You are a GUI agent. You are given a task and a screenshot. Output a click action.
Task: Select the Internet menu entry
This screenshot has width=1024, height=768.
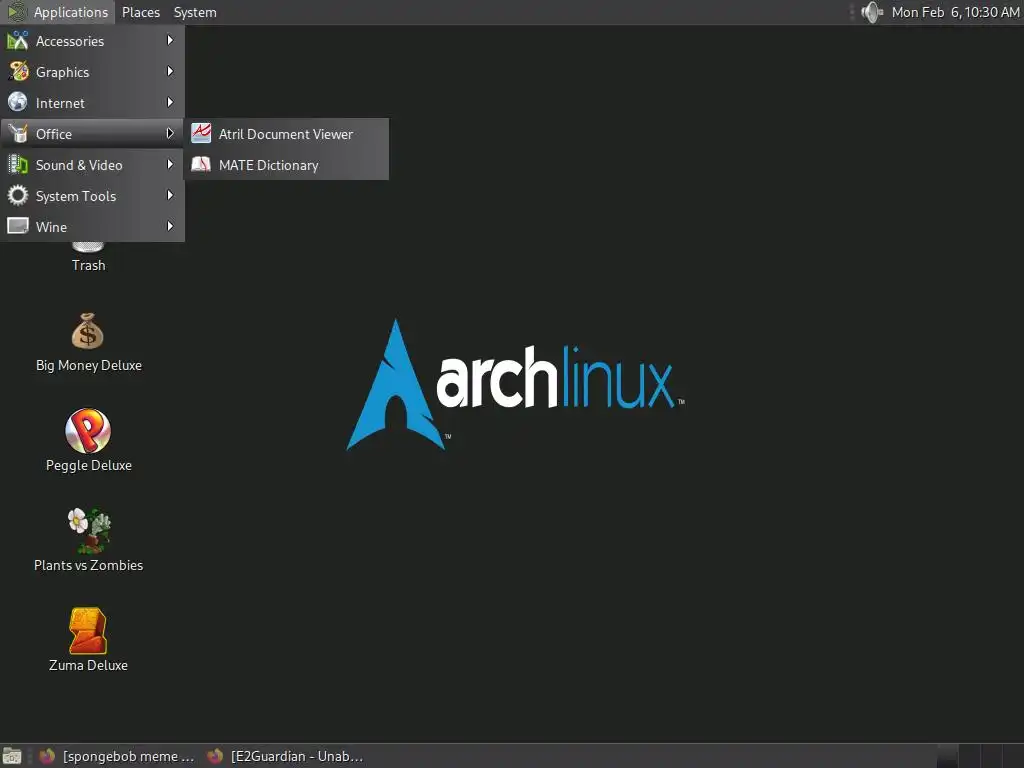92,103
